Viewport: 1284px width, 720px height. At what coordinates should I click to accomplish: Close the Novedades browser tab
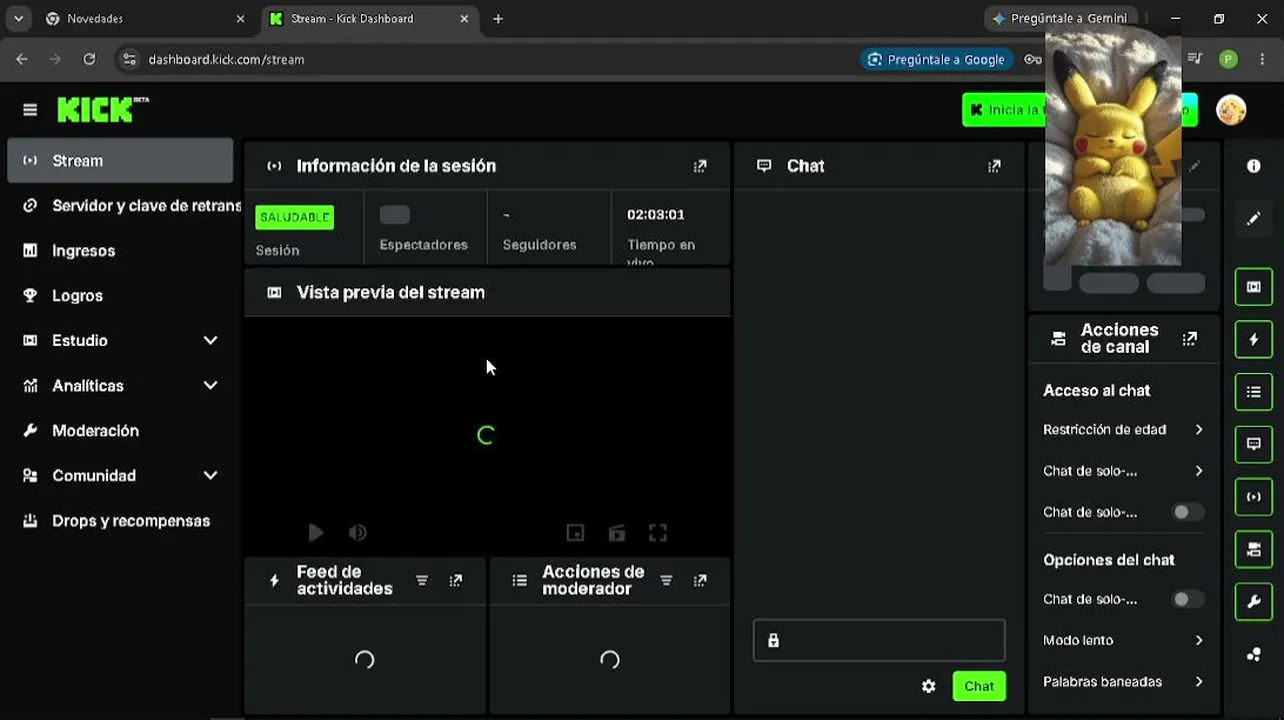point(240,19)
